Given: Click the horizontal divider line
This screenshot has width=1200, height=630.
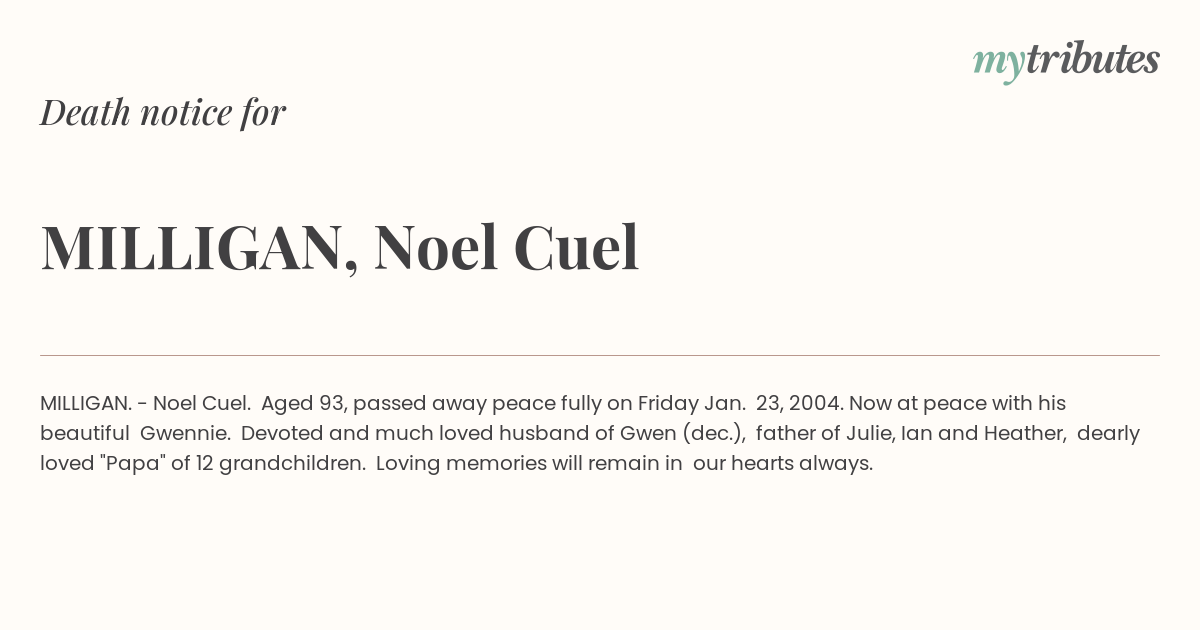Looking at the screenshot, I should click(600, 355).
